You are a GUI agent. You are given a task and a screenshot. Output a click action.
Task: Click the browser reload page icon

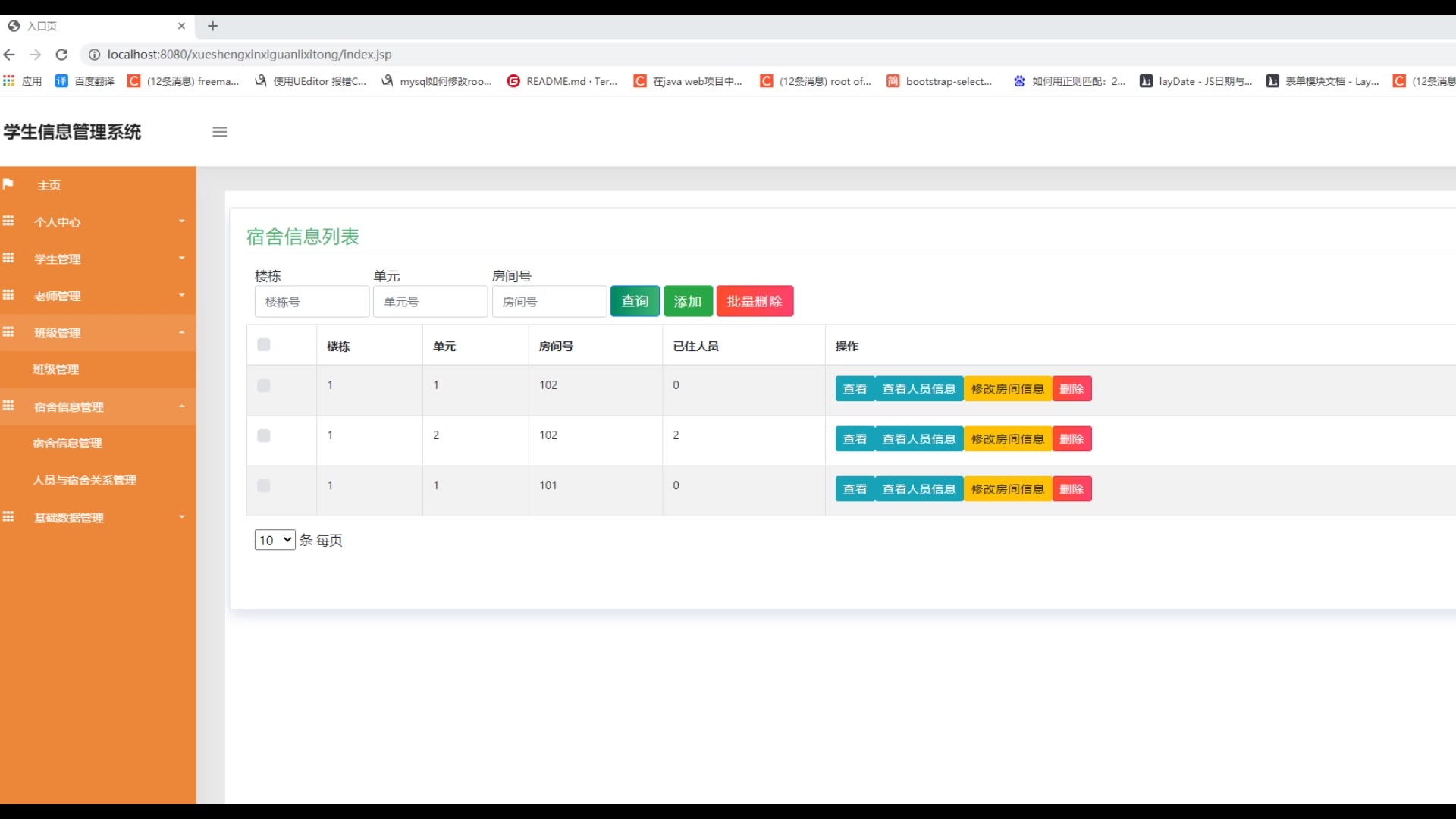point(62,55)
